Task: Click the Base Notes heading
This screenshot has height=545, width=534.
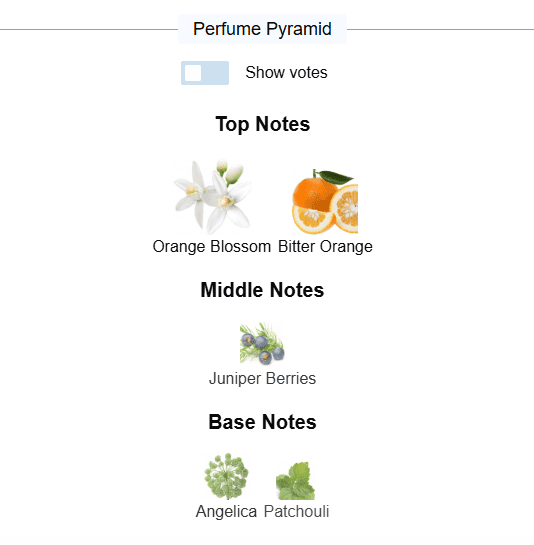Action: coord(262,422)
